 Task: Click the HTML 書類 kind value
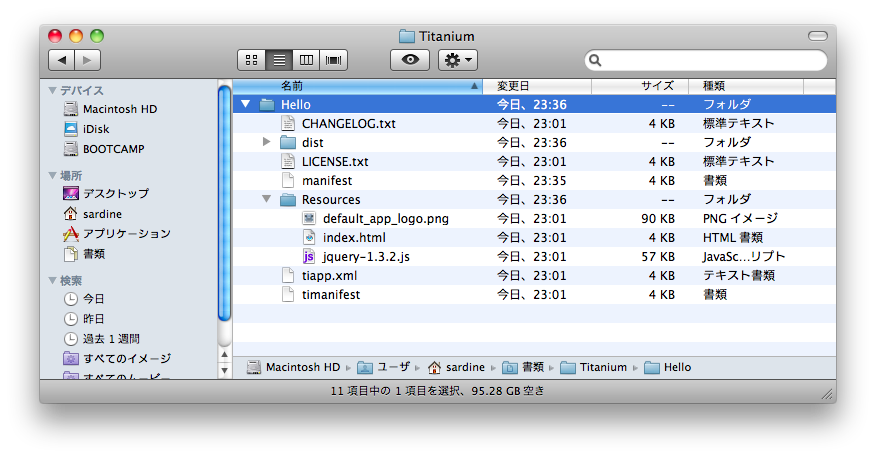[x=732, y=237]
